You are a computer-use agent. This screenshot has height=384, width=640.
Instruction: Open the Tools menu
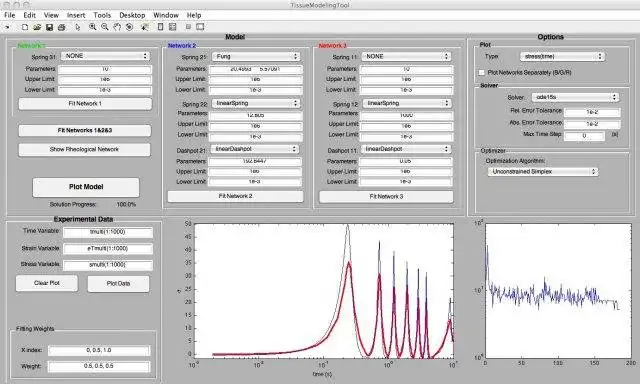point(102,15)
